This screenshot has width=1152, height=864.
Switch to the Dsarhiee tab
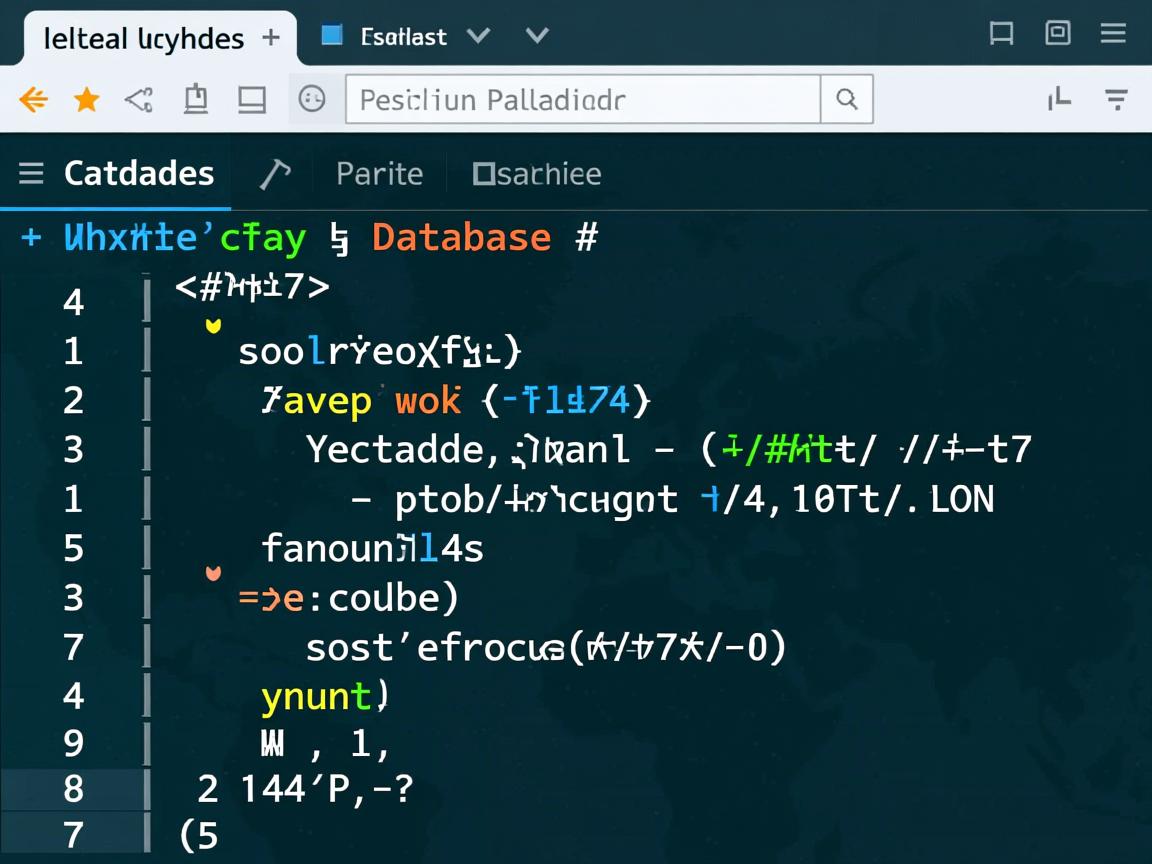(x=537, y=174)
